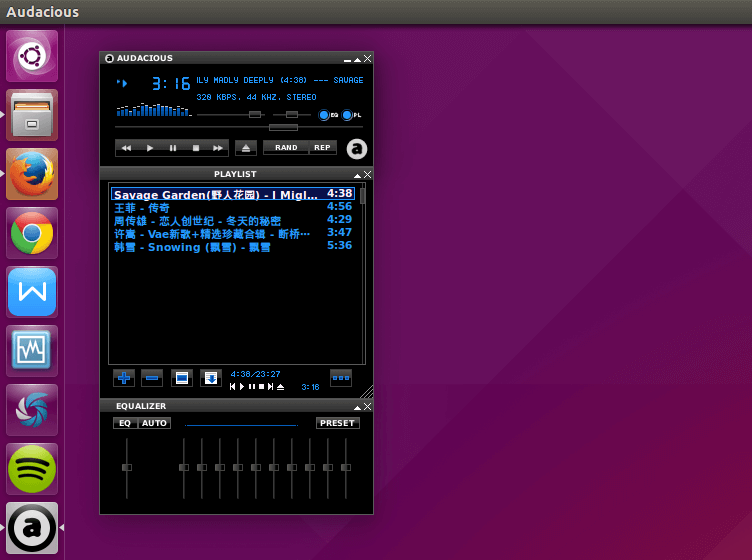The image size is (752, 560).
Task: Open the equalizer PRESET menu
Action: point(337,423)
